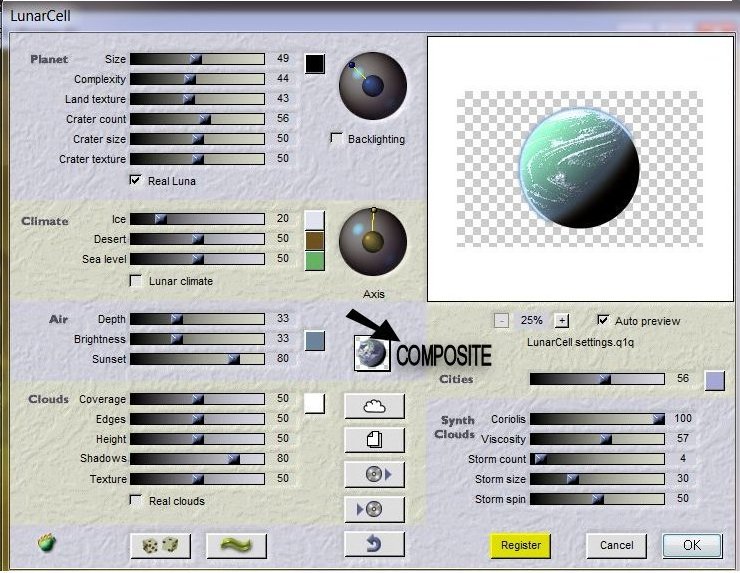Screen dimensions: 740x573
Task: Click the 25% zoom value
Action: point(531,320)
